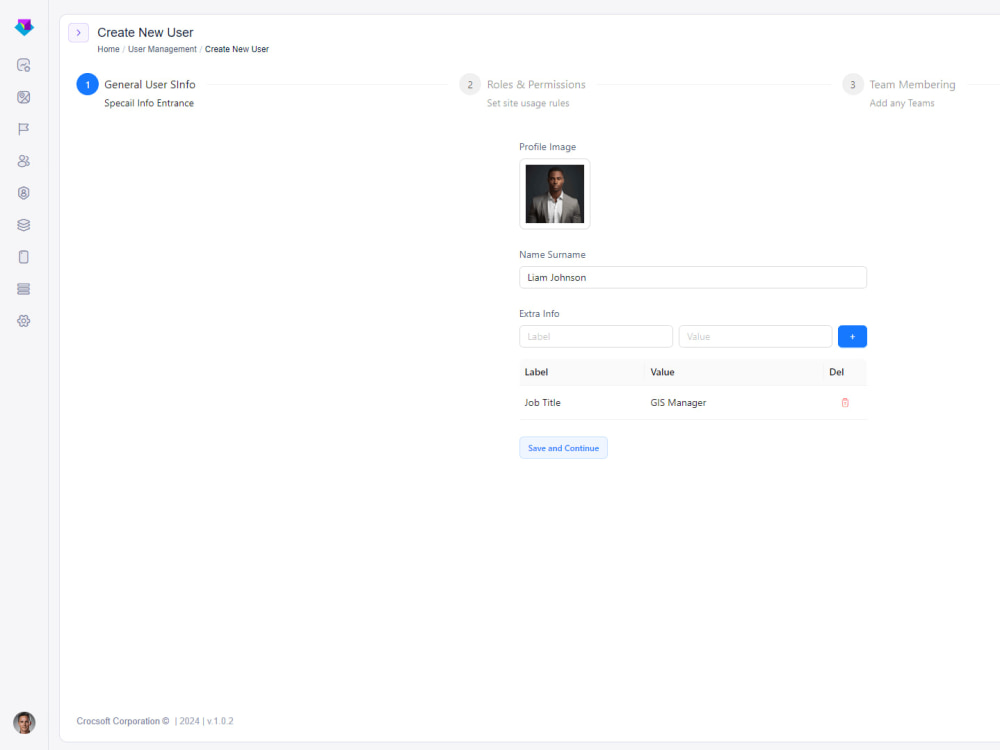Open the mobile device sidebar icon

click(24, 257)
